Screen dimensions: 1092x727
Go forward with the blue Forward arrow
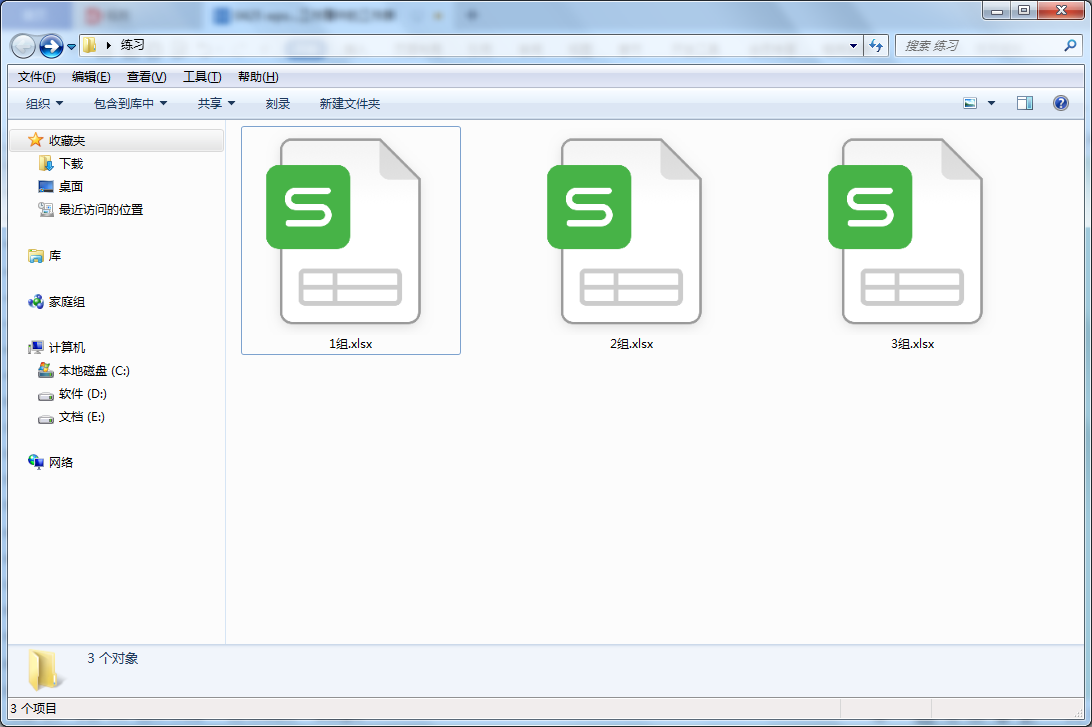tap(51, 46)
